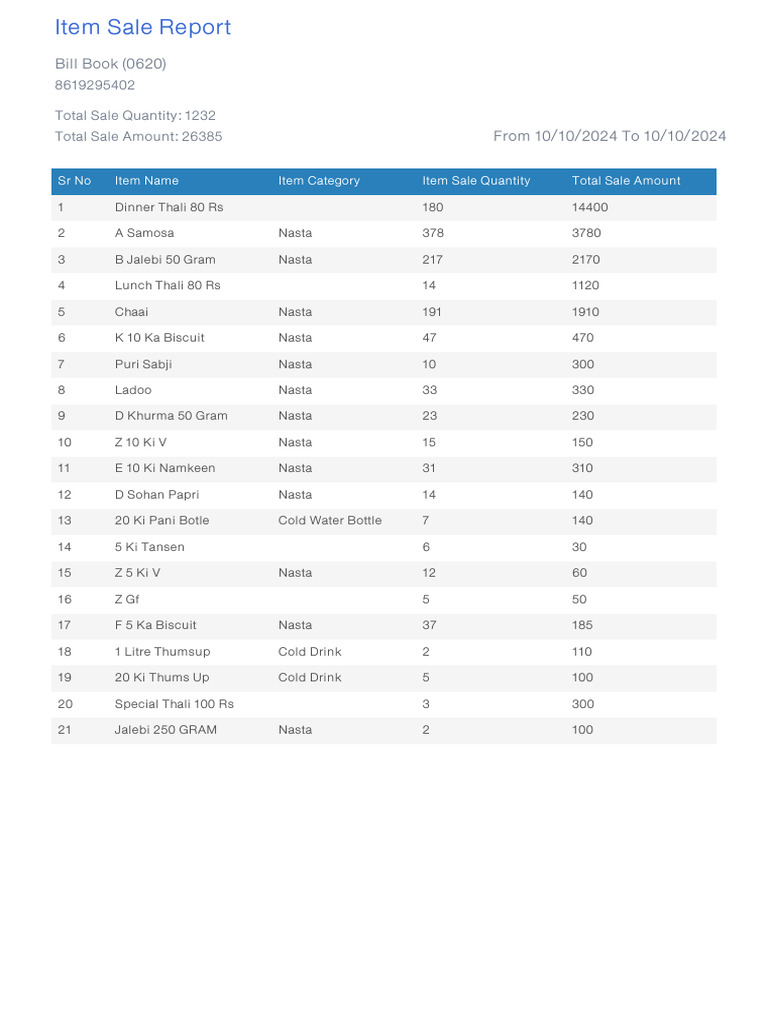Select the Dinner Thali 80 Rs row
The width and height of the screenshot is (768, 1024).
coord(384,208)
